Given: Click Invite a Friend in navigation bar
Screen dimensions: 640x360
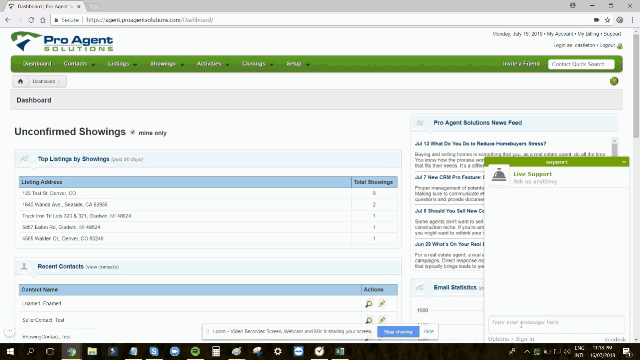Looking at the screenshot, I should pos(521,64).
